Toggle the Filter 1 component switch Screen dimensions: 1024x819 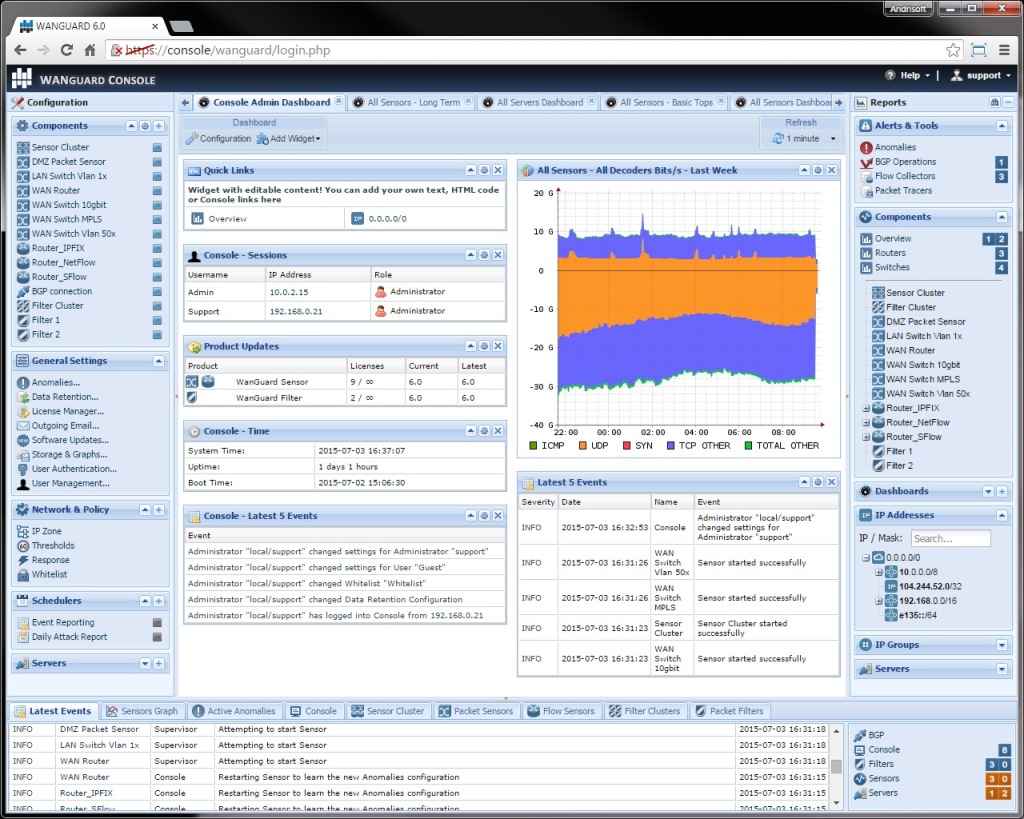[155, 320]
